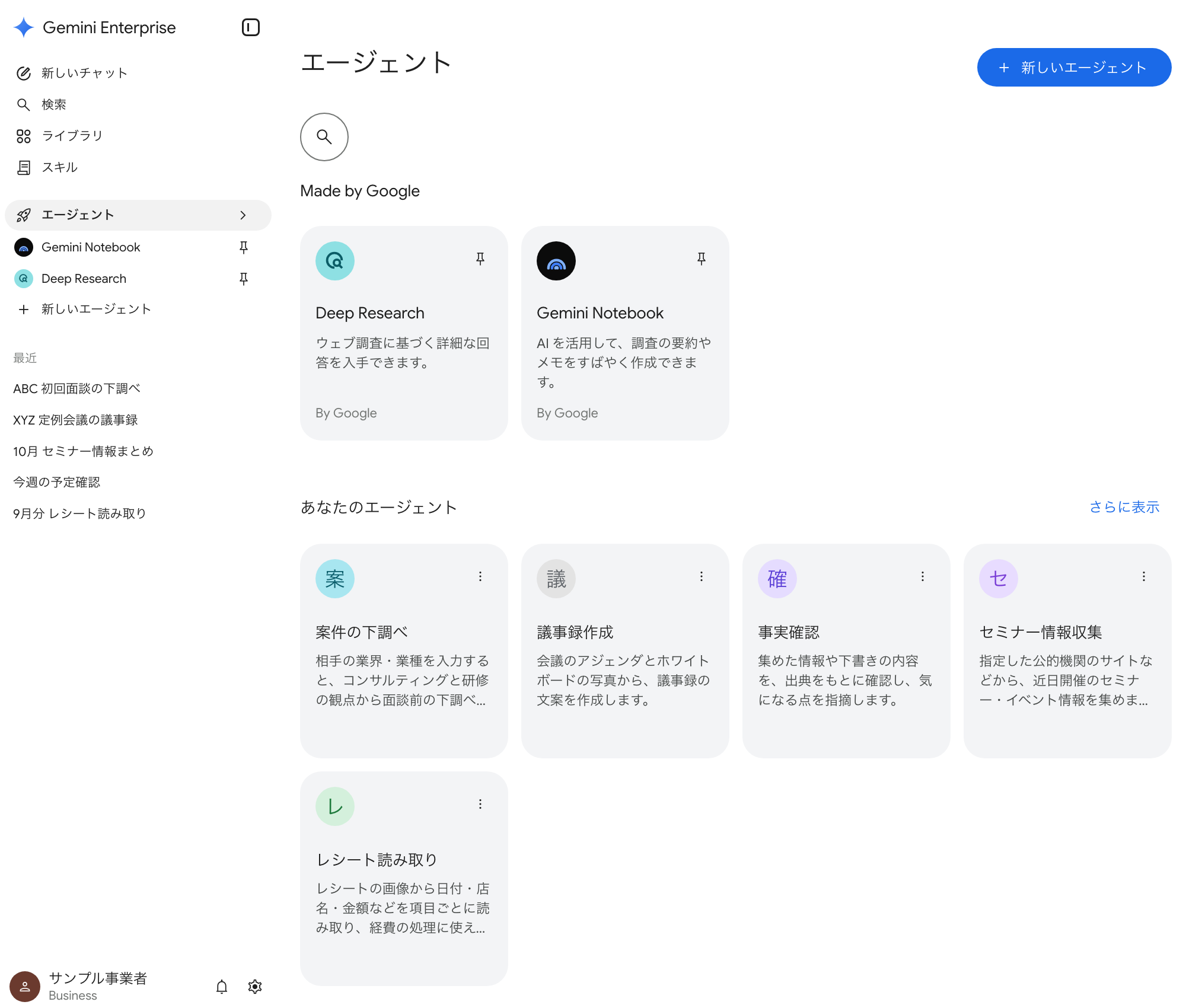This screenshot has height=1008, width=1186.
Task: Open options menu for 事実確認 agent
Action: tap(923, 576)
